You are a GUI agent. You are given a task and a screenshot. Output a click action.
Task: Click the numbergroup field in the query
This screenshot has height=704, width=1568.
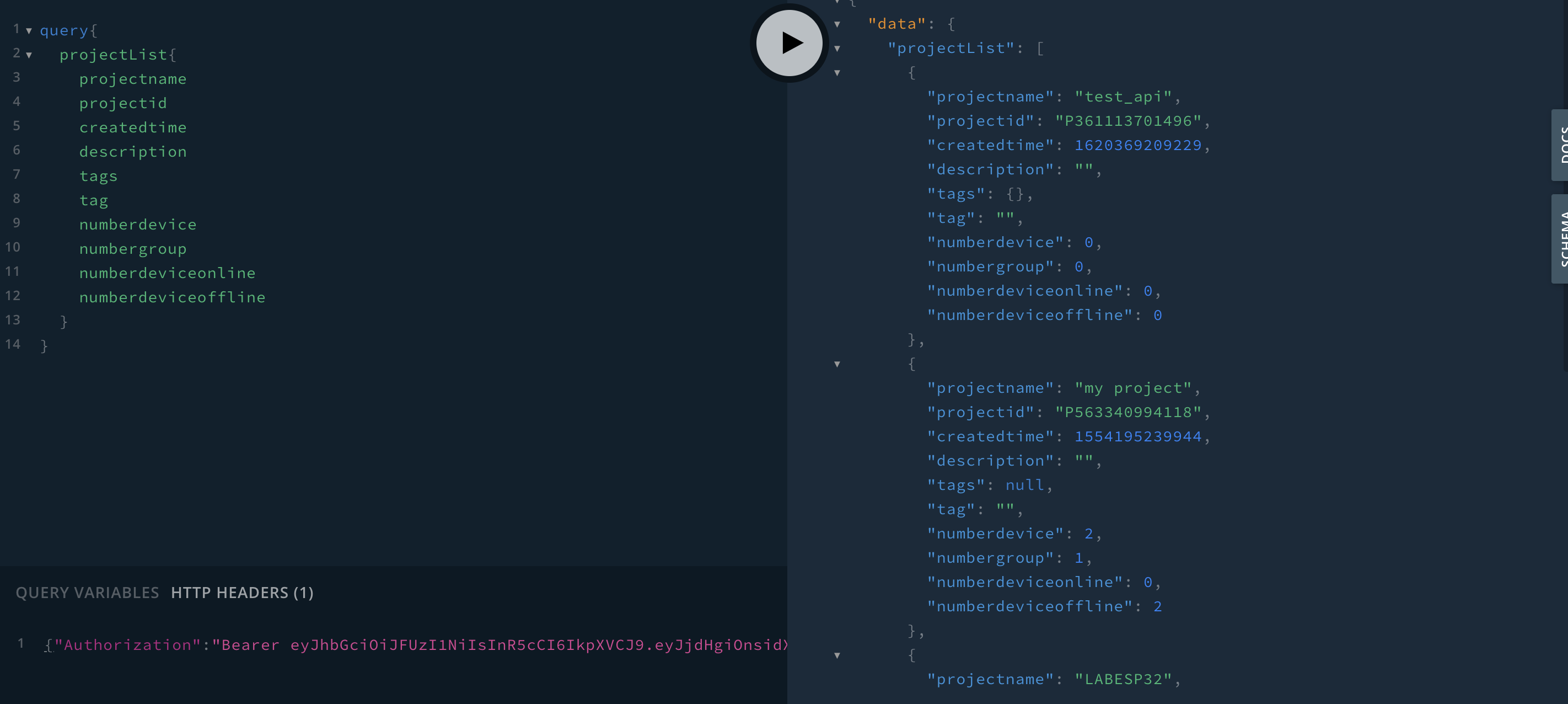133,249
